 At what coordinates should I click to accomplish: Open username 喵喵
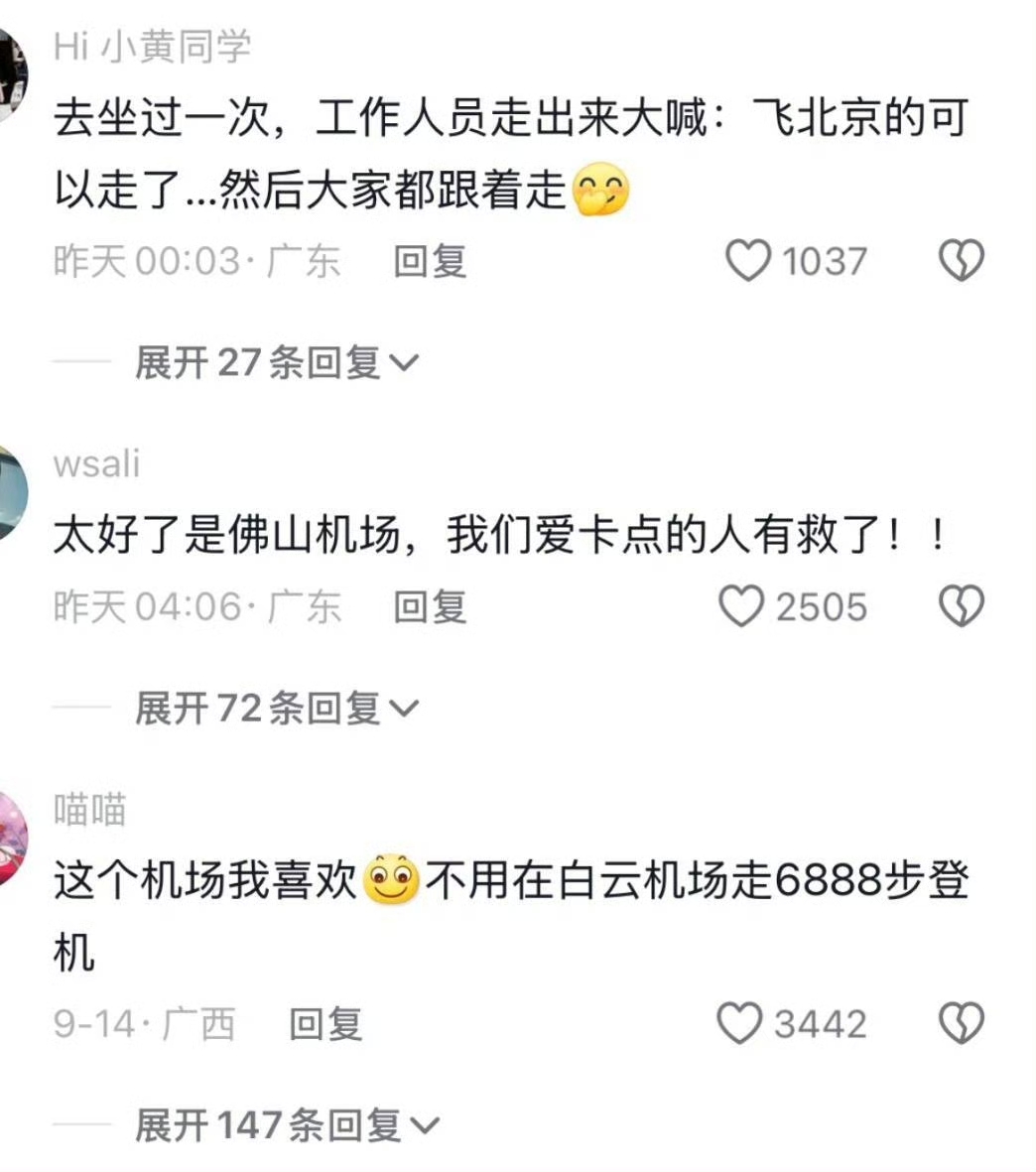[x=89, y=810]
